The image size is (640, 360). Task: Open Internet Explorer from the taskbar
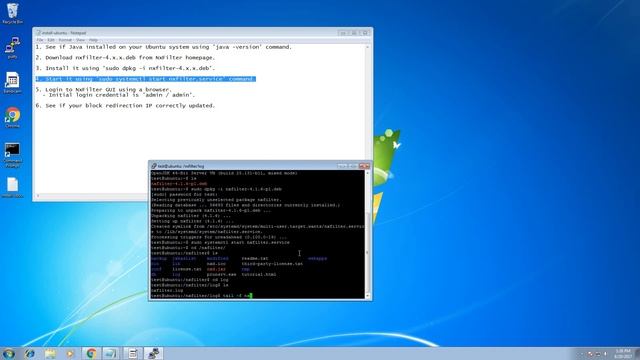click(30, 353)
